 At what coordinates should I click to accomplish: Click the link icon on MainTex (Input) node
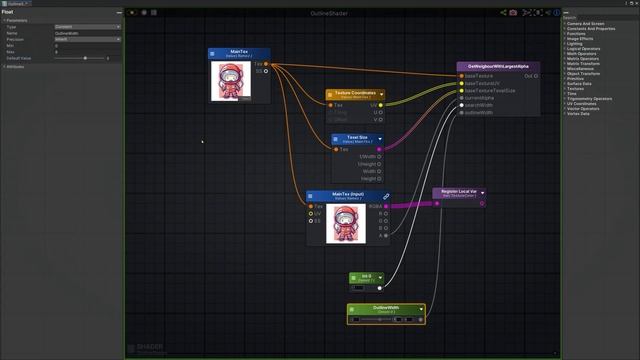point(386,196)
